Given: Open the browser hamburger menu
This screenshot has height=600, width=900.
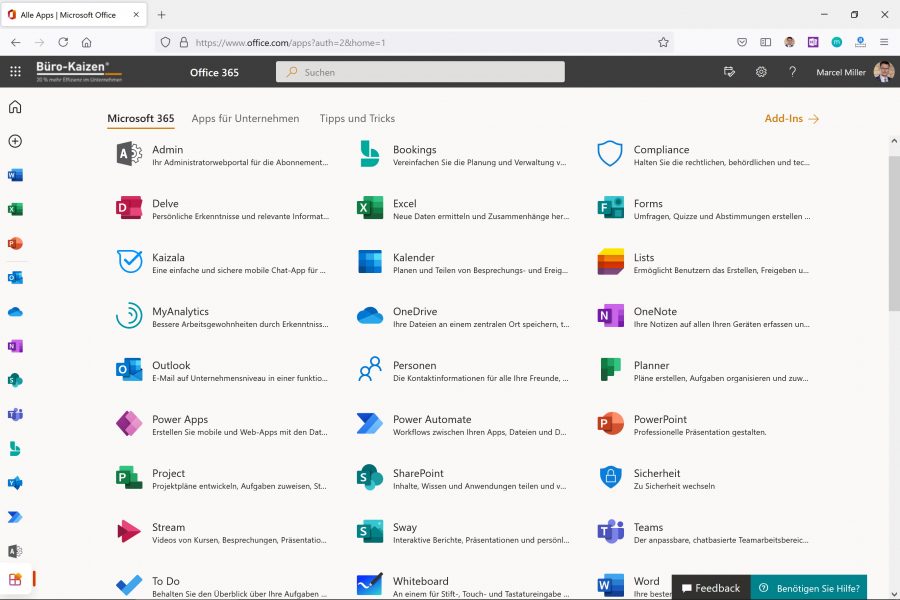Looking at the screenshot, I should click(884, 42).
